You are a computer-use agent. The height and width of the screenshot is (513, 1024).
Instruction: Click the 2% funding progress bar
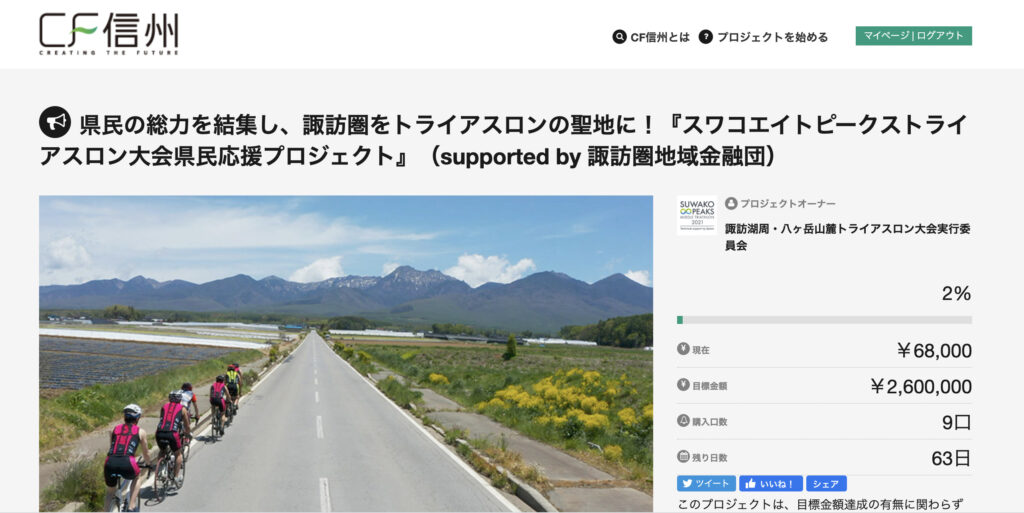coord(824,320)
